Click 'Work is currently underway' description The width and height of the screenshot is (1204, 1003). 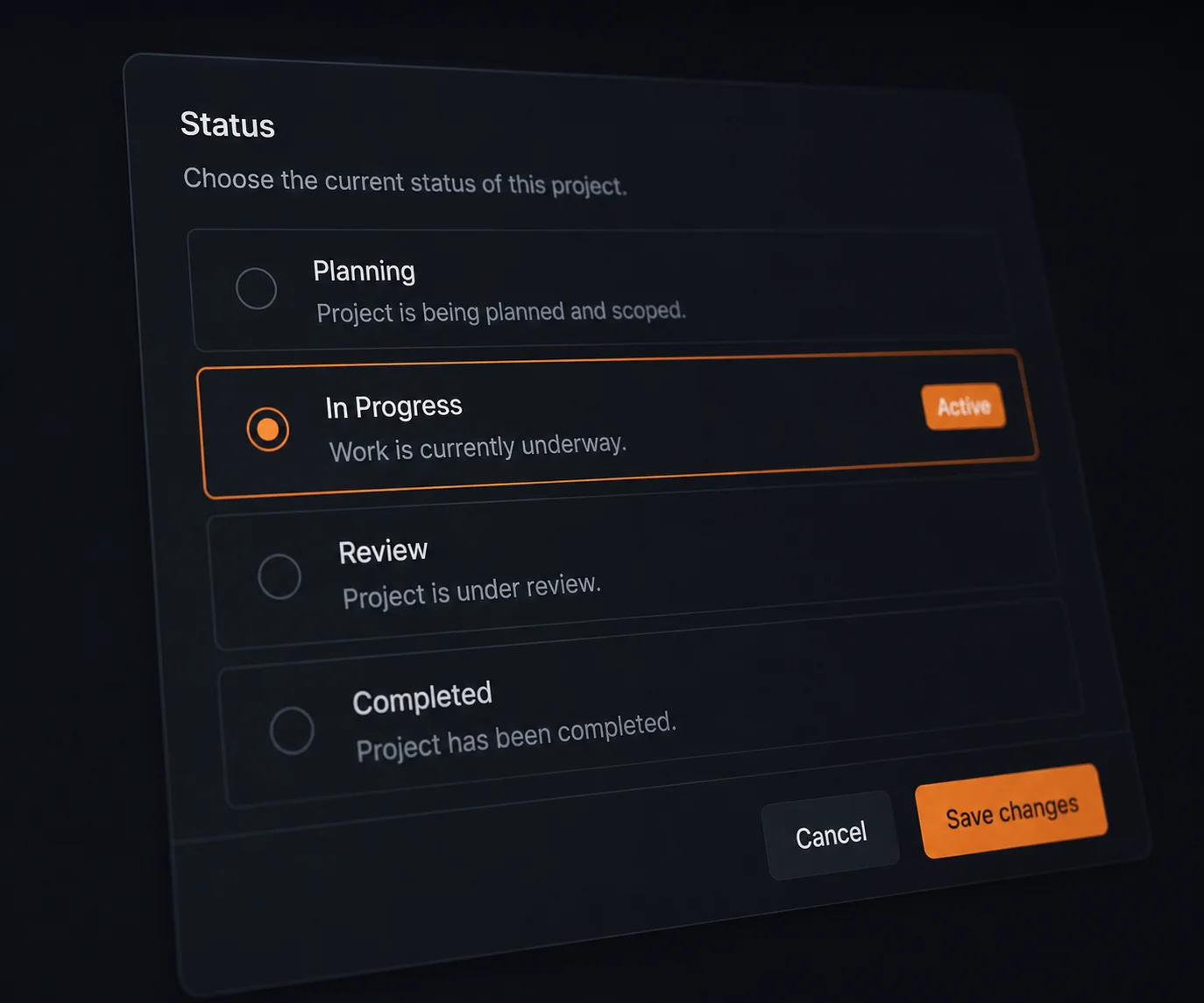[x=478, y=448]
